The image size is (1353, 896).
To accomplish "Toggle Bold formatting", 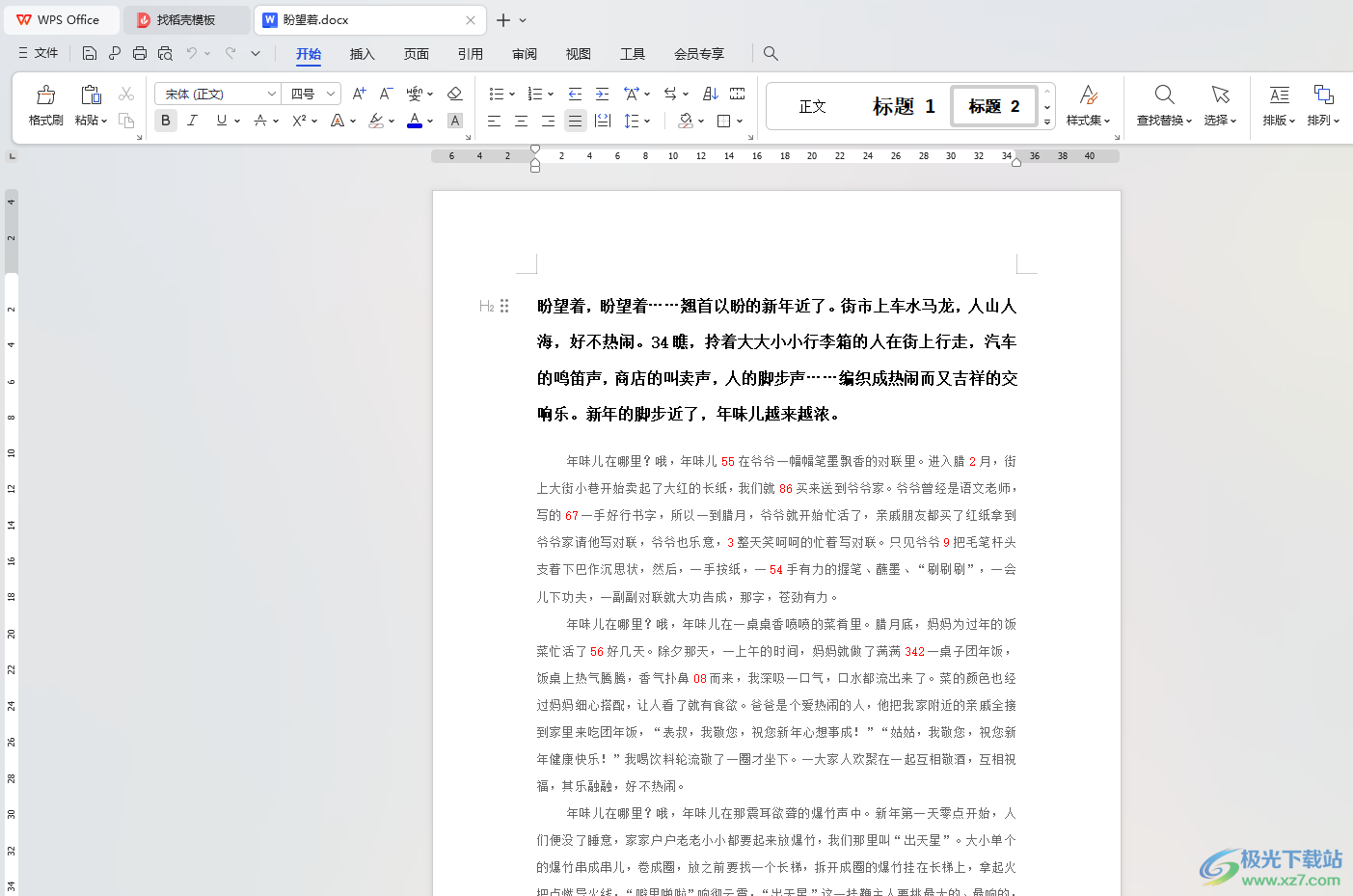I will coord(166,121).
